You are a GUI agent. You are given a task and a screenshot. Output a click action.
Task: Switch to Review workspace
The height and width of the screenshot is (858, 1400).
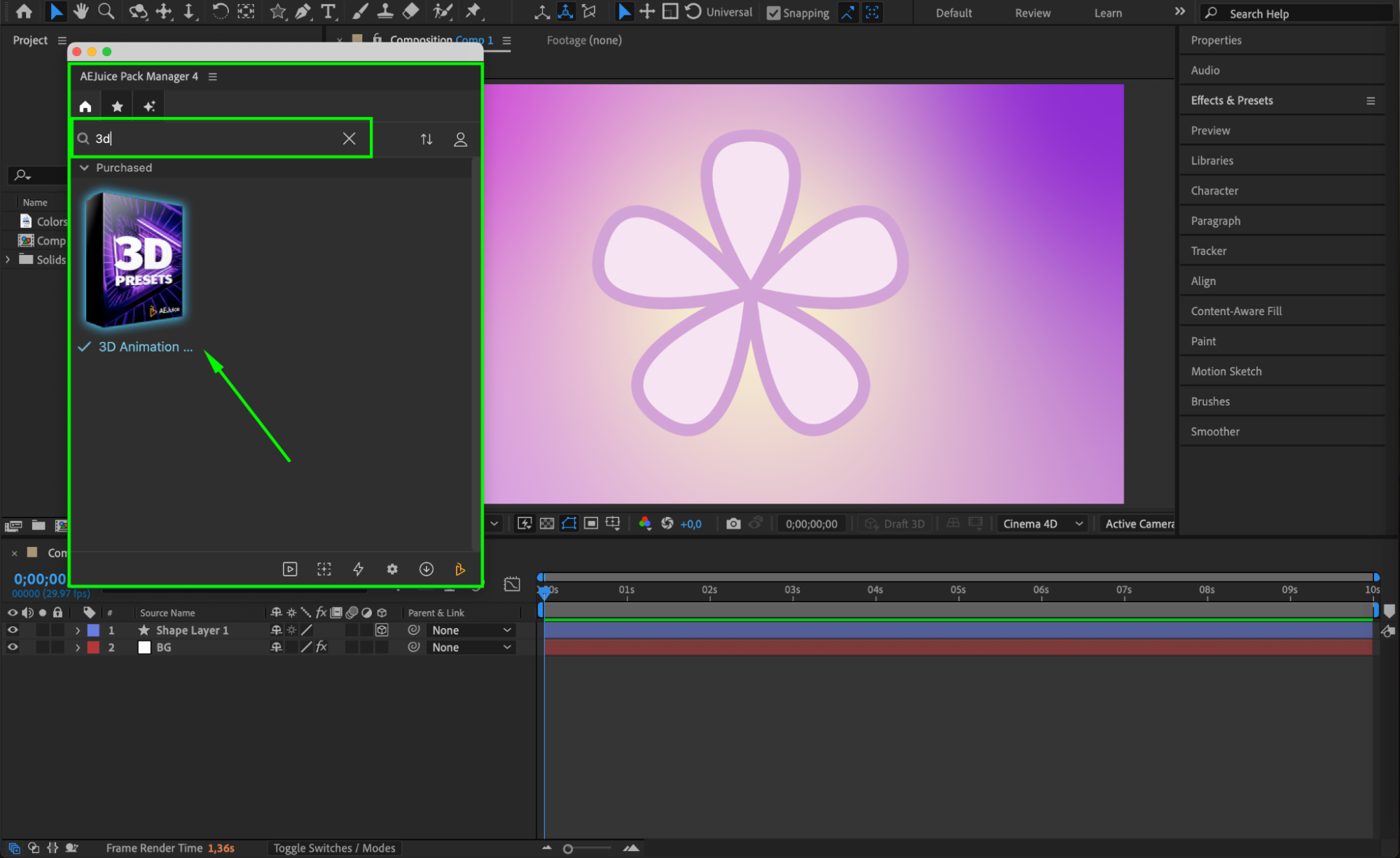(x=1032, y=13)
